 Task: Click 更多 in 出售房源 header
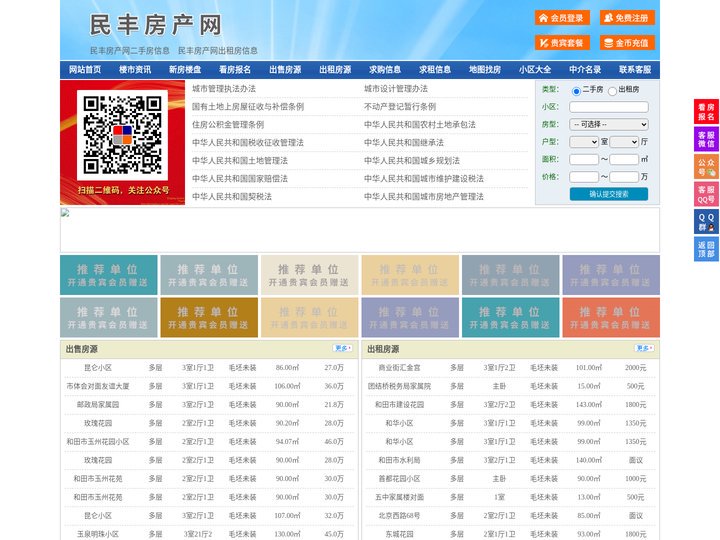[343, 349]
